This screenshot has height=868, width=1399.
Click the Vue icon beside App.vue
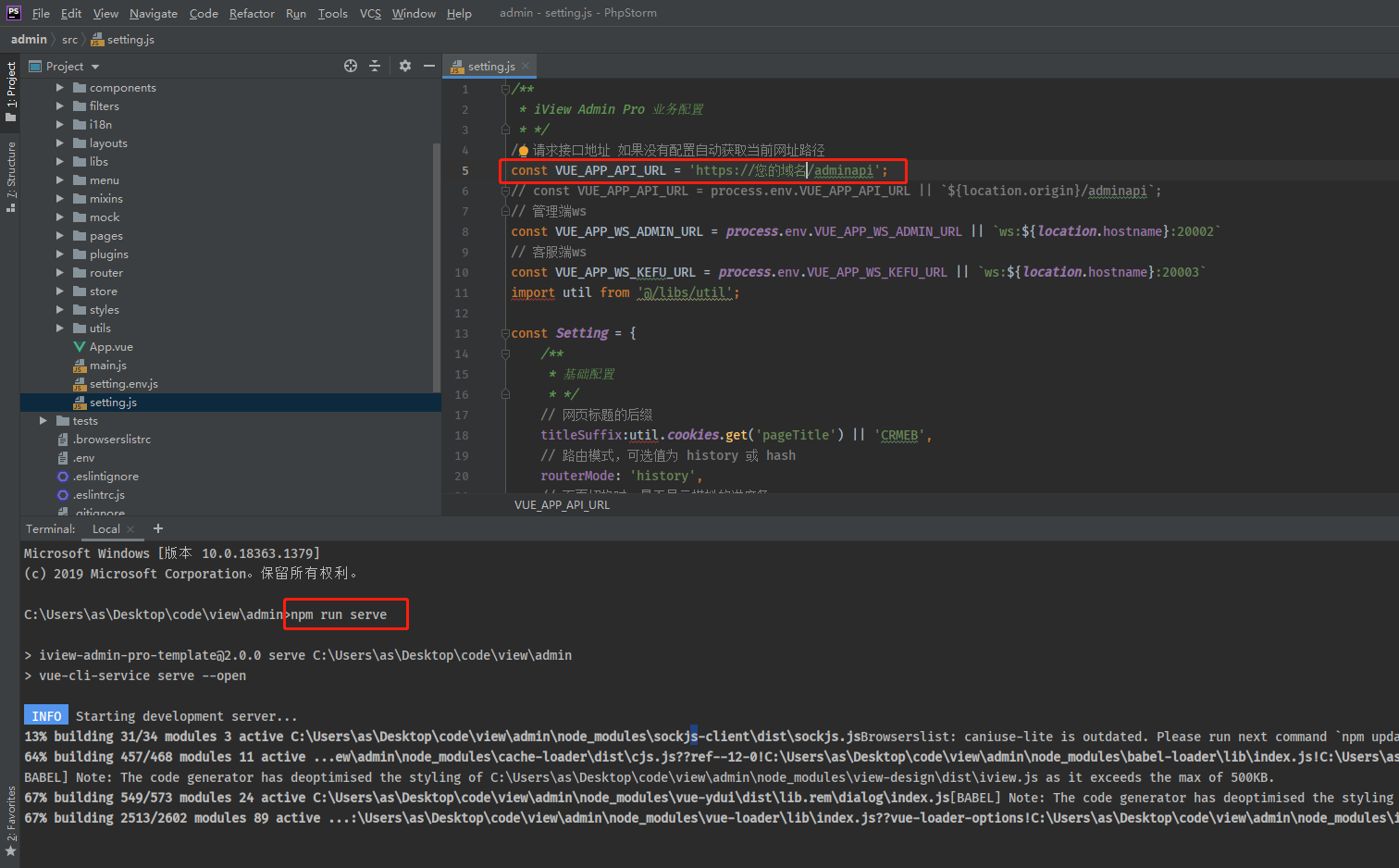(80, 347)
